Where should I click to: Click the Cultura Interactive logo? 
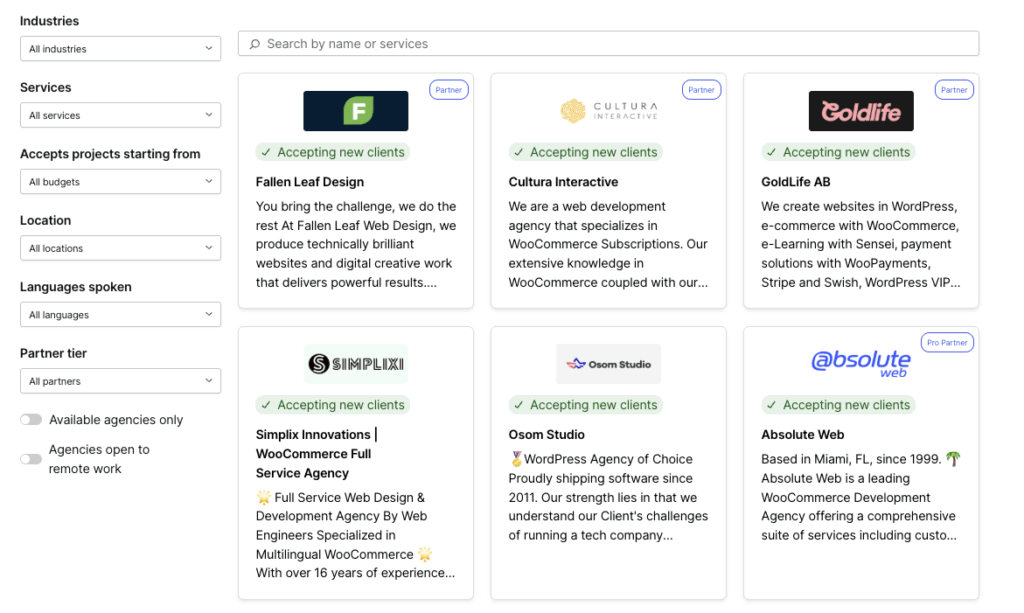(x=608, y=111)
